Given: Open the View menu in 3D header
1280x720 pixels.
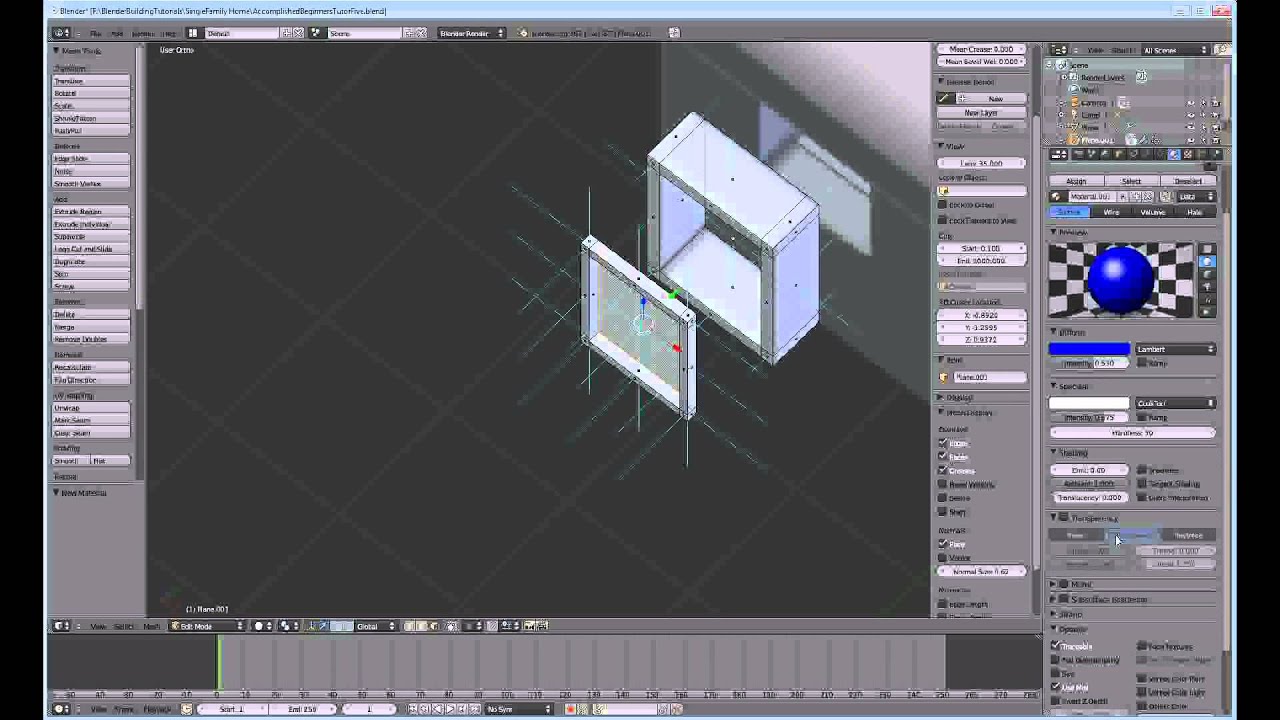Looking at the screenshot, I should 98,626.
